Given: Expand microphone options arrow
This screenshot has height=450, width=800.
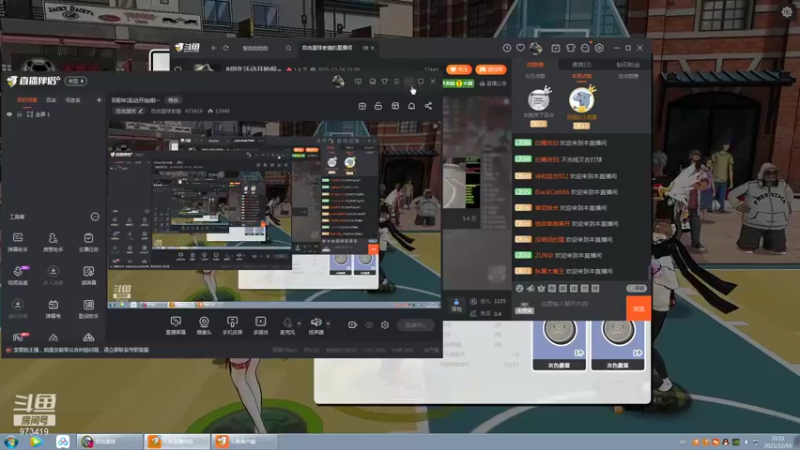Looking at the screenshot, I should (x=299, y=323).
